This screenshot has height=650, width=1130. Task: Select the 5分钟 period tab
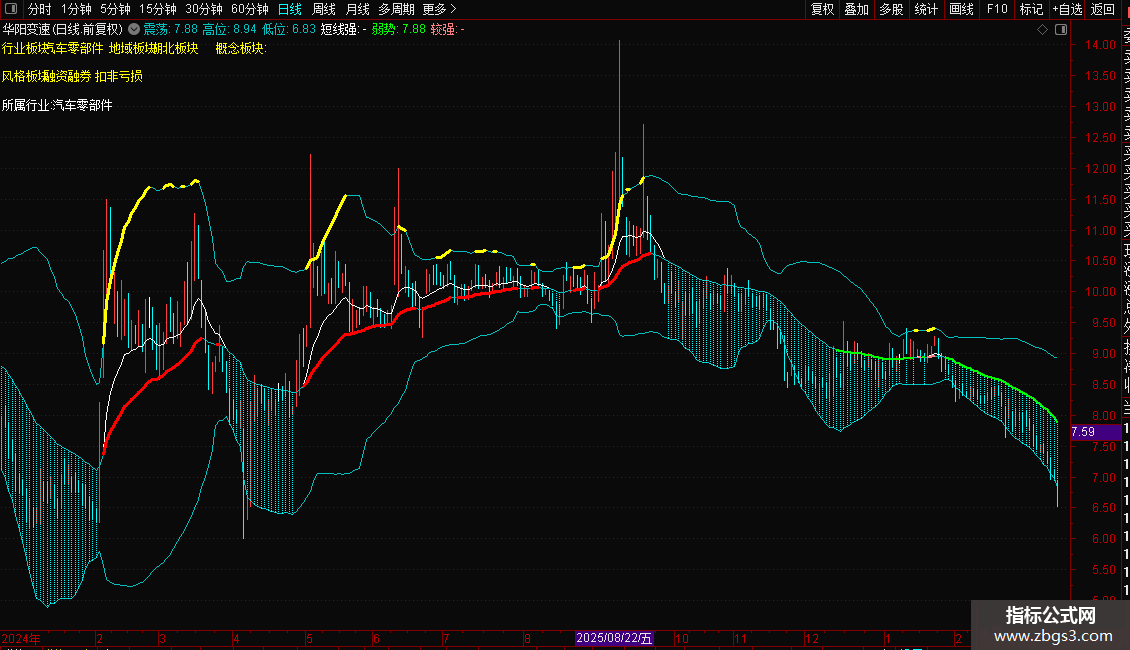(115, 9)
